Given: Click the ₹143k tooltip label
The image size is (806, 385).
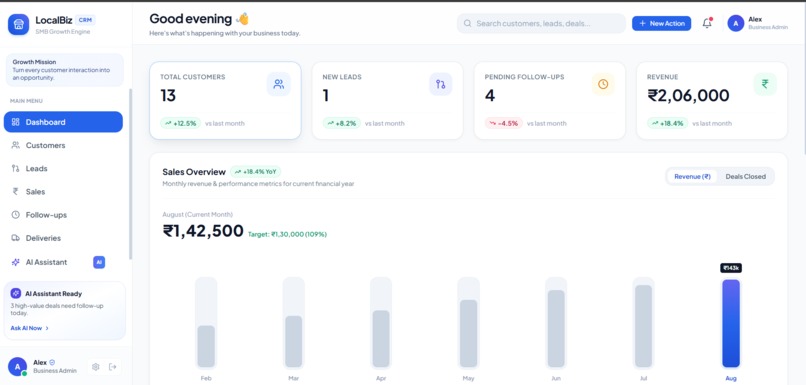Looking at the screenshot, I should 731,268.
